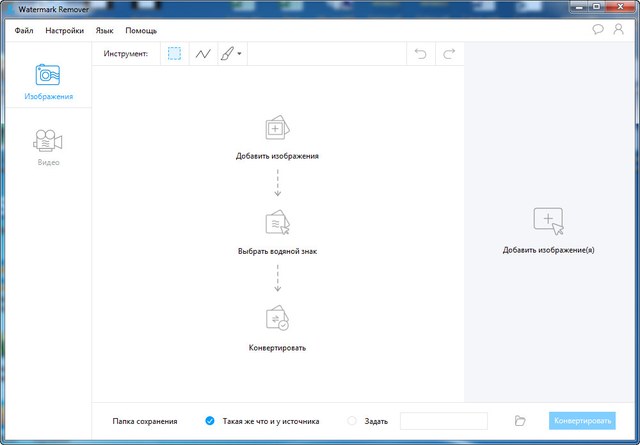The height and width of the screenshot is (445, 640).
Task: Browse for output folder with folder icon
Action: pyautogui.click(x=519, y=421)
